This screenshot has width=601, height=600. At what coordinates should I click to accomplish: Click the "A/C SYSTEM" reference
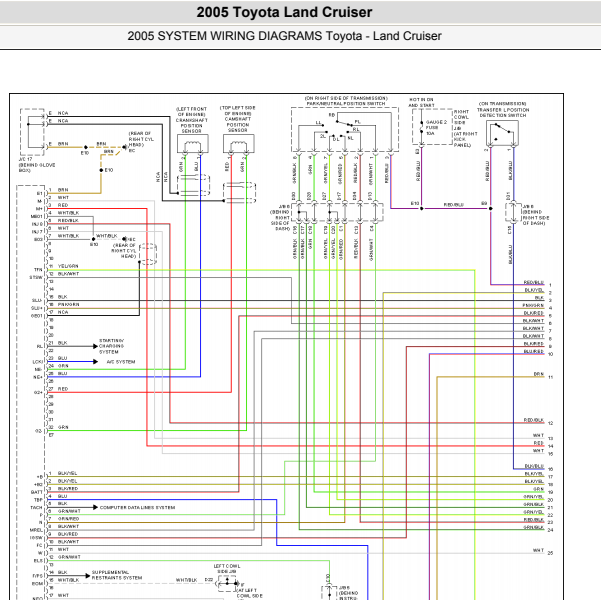click(121, 362)
